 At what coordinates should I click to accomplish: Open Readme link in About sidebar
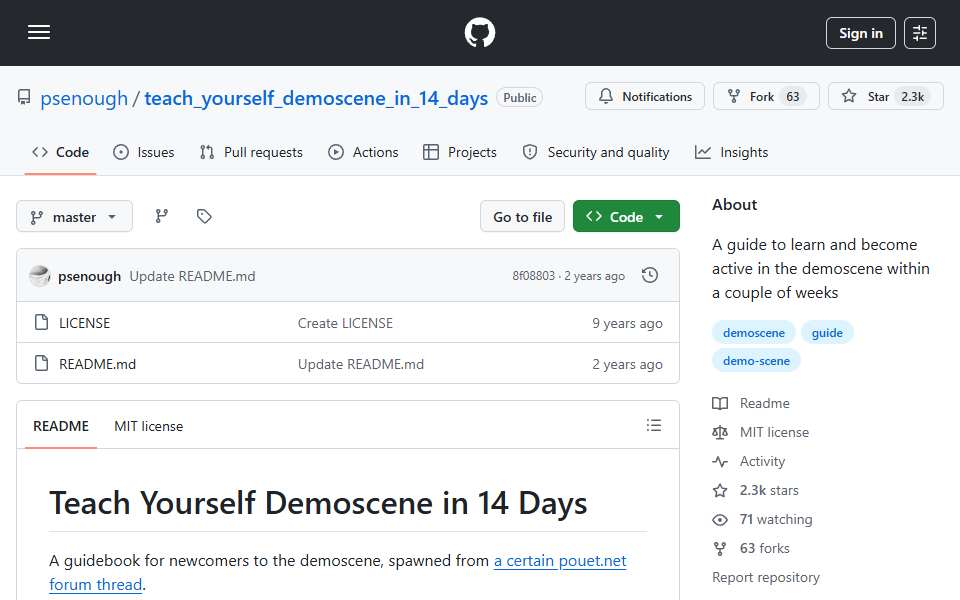pyautogui.click(x=765, y=403)
